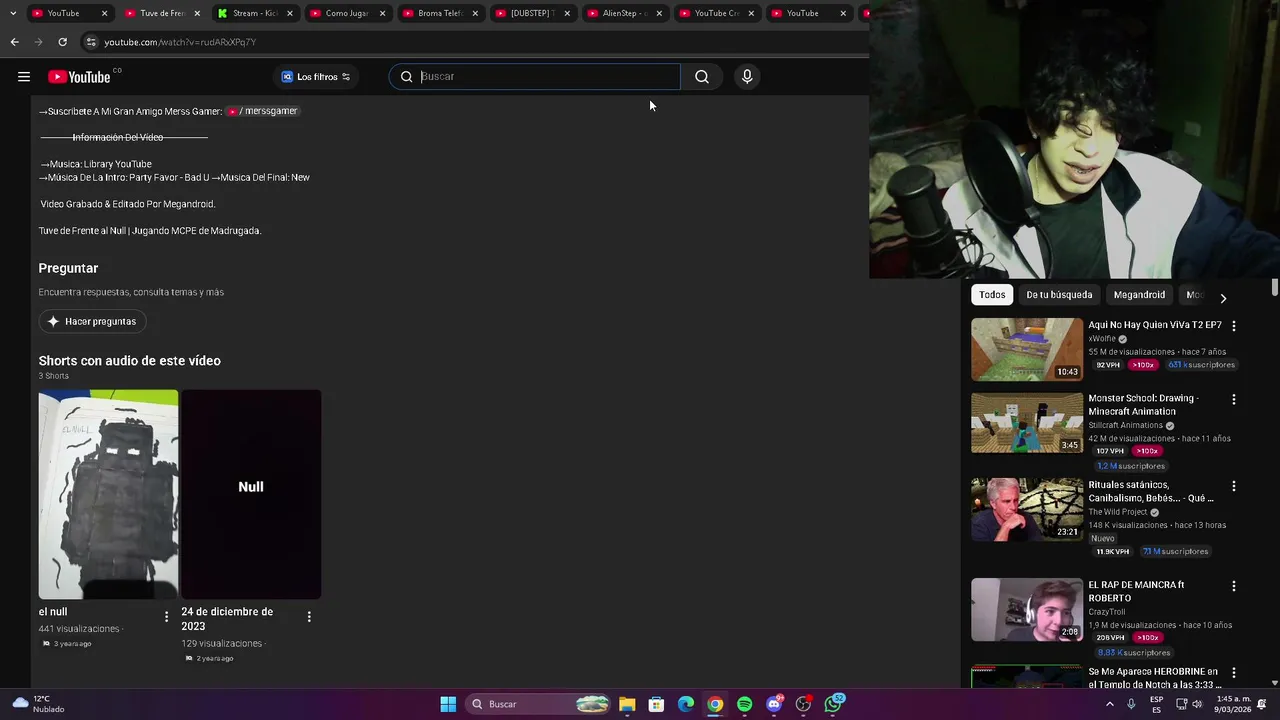
Task: Select the 'Megandroid' filter chip
Action: tap(1139, 295)
